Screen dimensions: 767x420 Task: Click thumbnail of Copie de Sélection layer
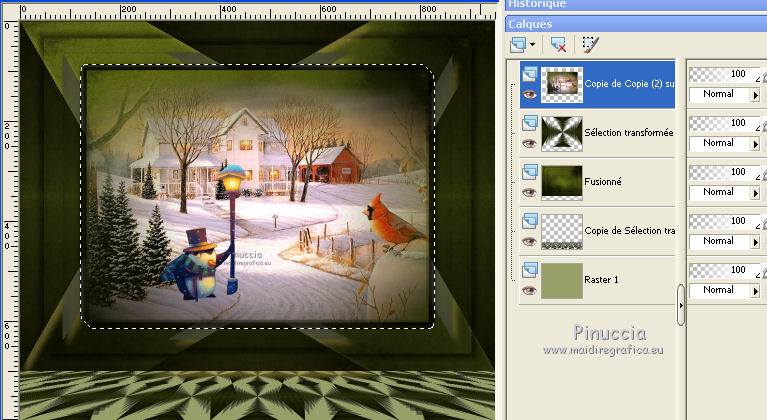click(x=562, y=231)
